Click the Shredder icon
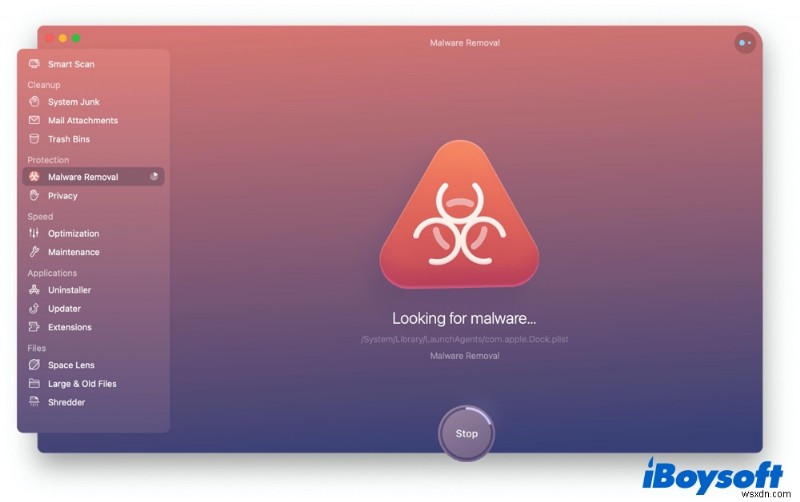Image resolution: width=800 pixels, height=502 pixels. [x=34, y=402]
